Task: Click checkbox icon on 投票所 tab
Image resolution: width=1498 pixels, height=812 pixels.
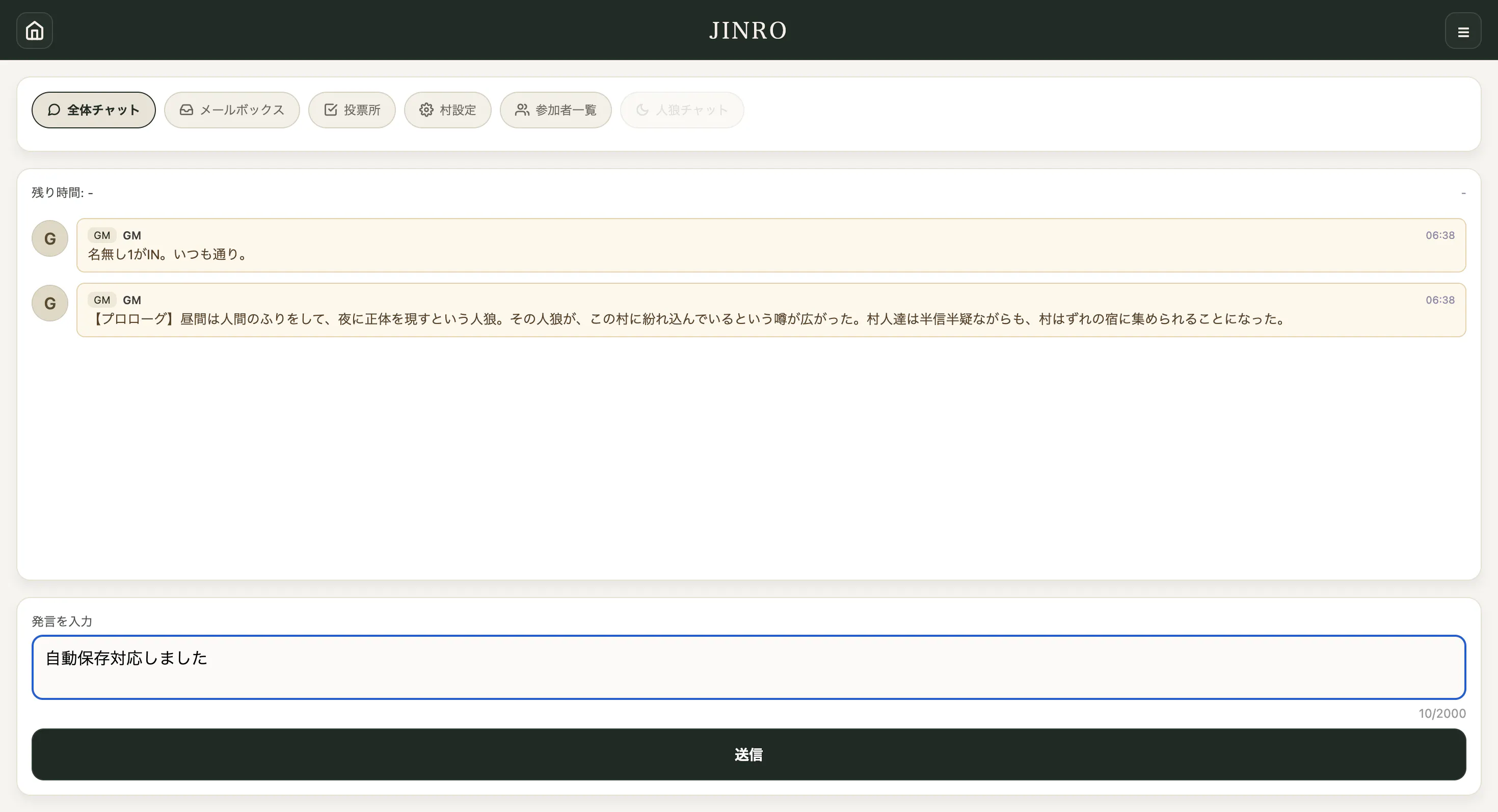Action: [x=330, y=110]
